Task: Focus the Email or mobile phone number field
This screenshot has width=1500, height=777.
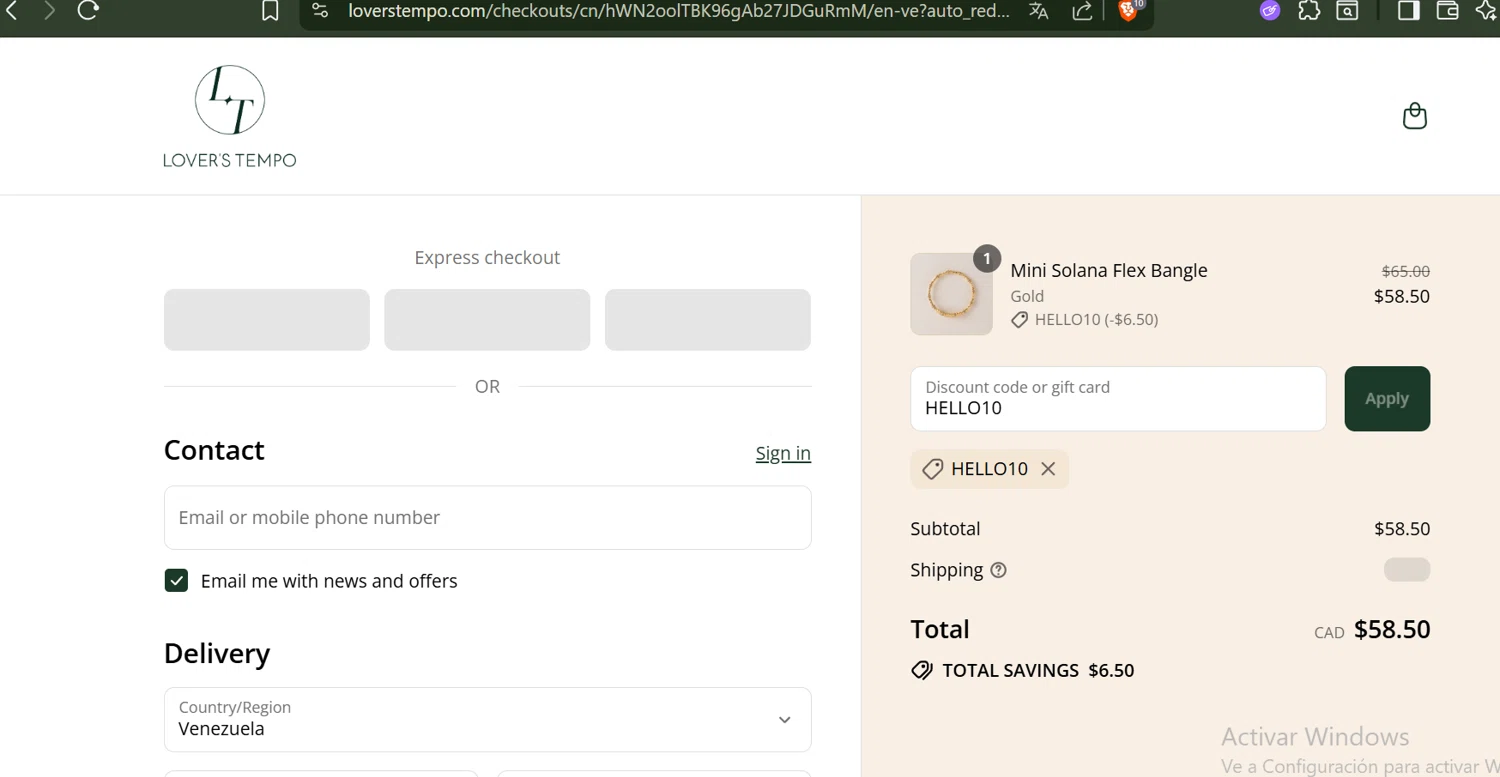Action: click(x=487, y=518)
